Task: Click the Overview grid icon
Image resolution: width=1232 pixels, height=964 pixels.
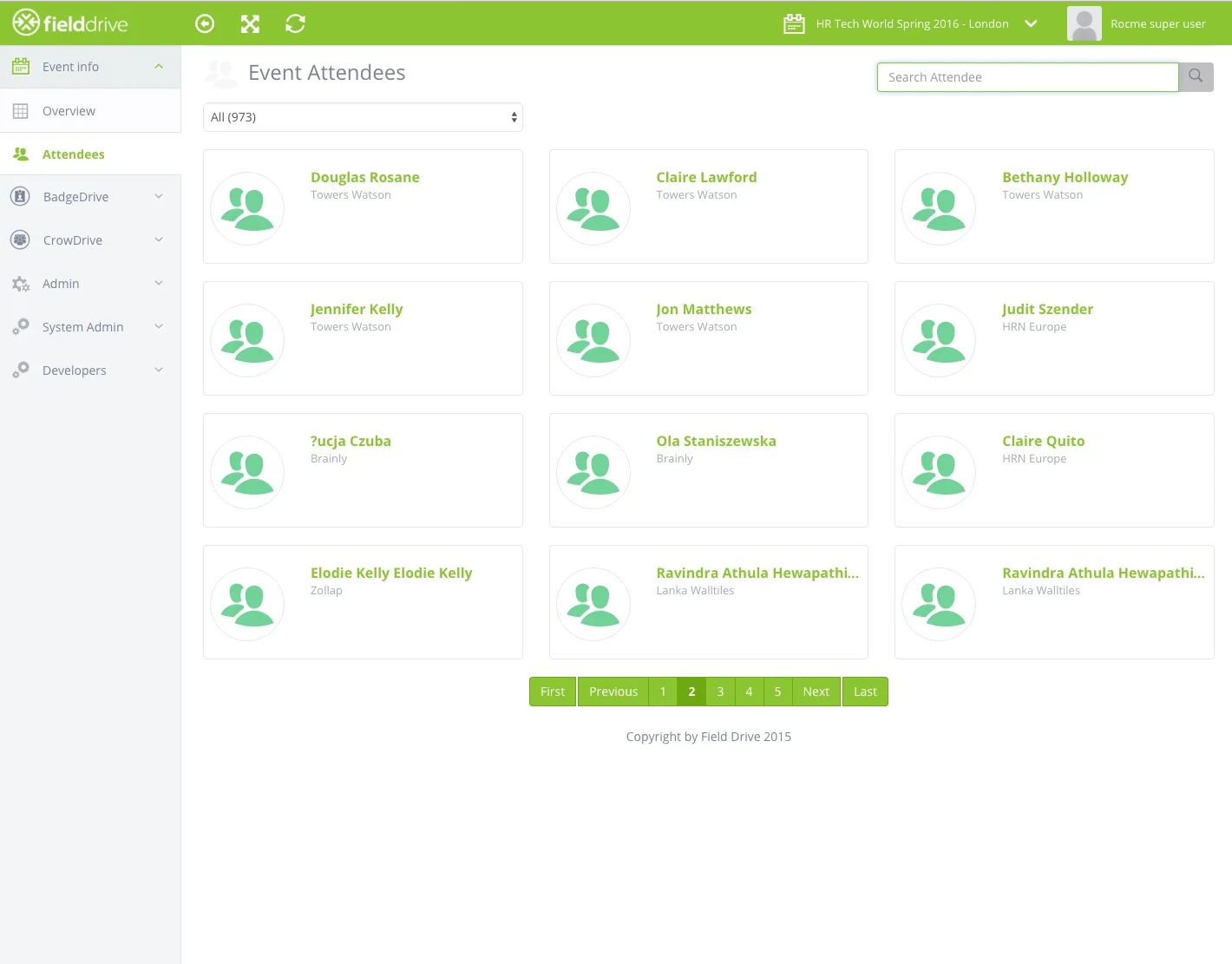Action: pyautogui.click(x=21, y=111)
